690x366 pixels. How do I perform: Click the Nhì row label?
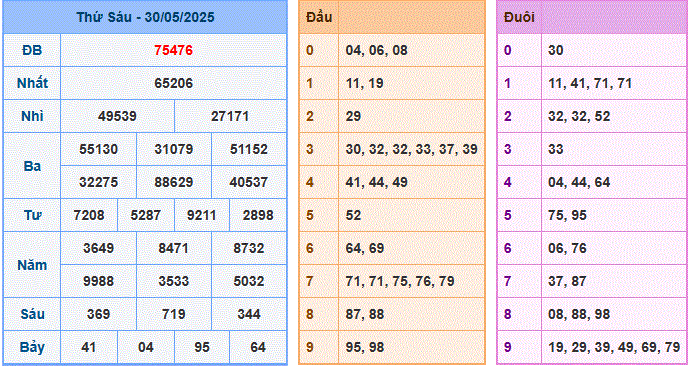[32, 116]
